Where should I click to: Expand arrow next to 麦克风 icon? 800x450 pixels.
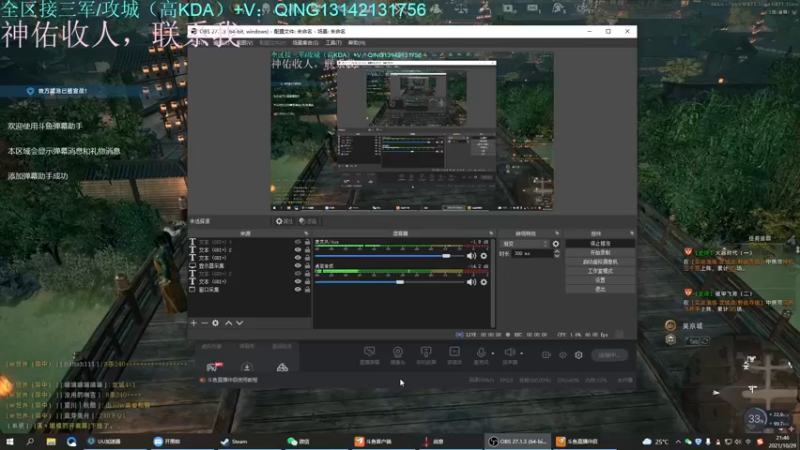click(x=493, y=353)
